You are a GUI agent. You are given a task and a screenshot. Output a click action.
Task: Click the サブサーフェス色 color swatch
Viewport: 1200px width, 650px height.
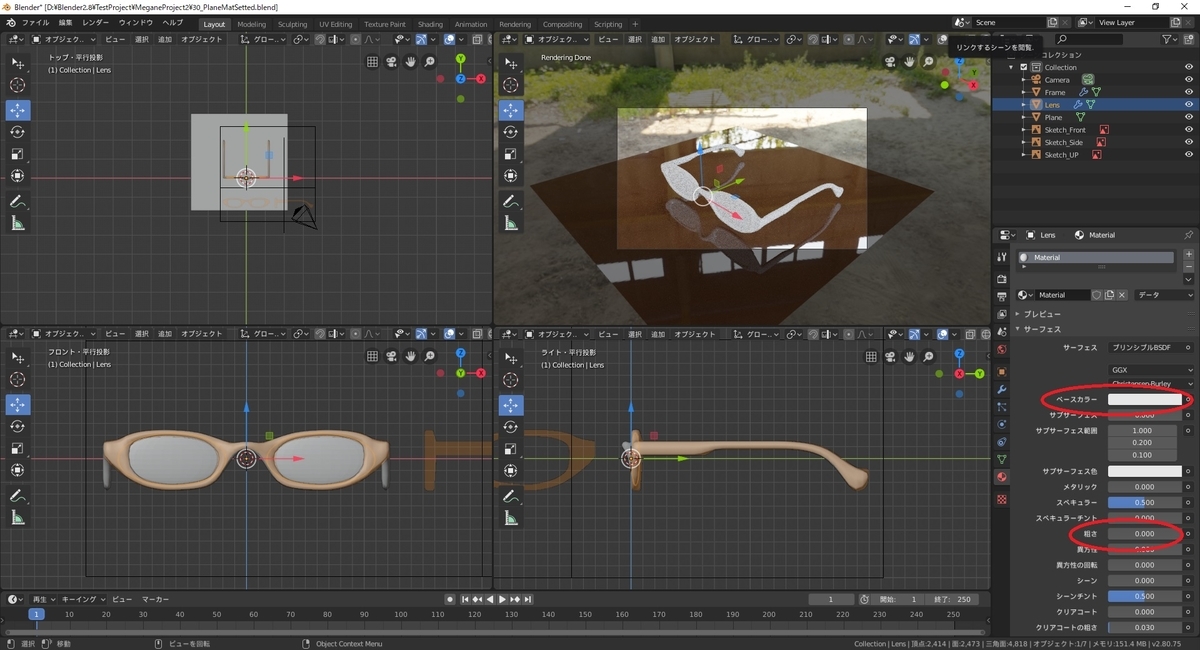pyautogui.click(x=1144, y=471)
